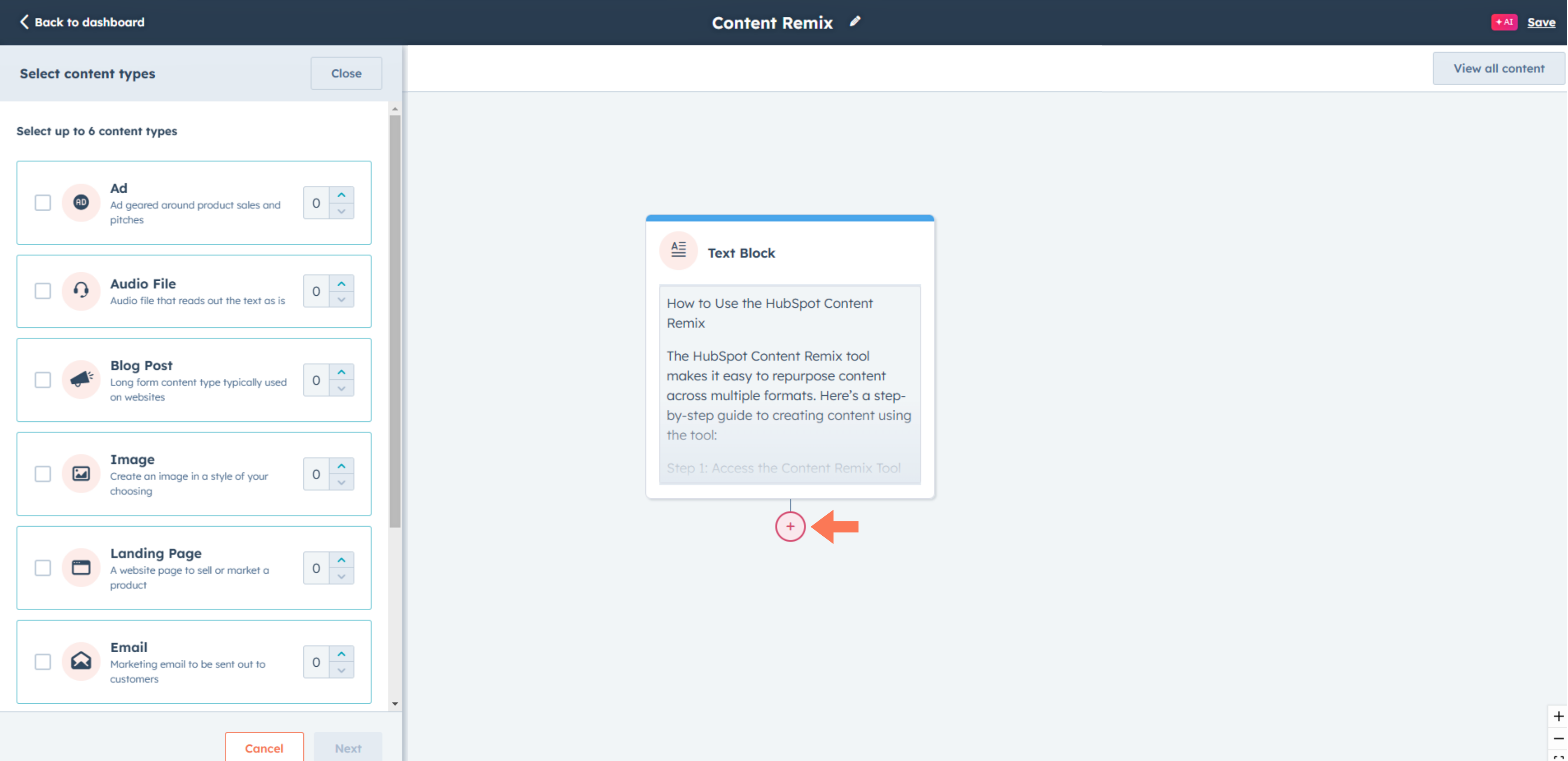Click 'Select up to 6 content types' text
The width and height of the screenshot is (1568, 761).
(97, 131)
